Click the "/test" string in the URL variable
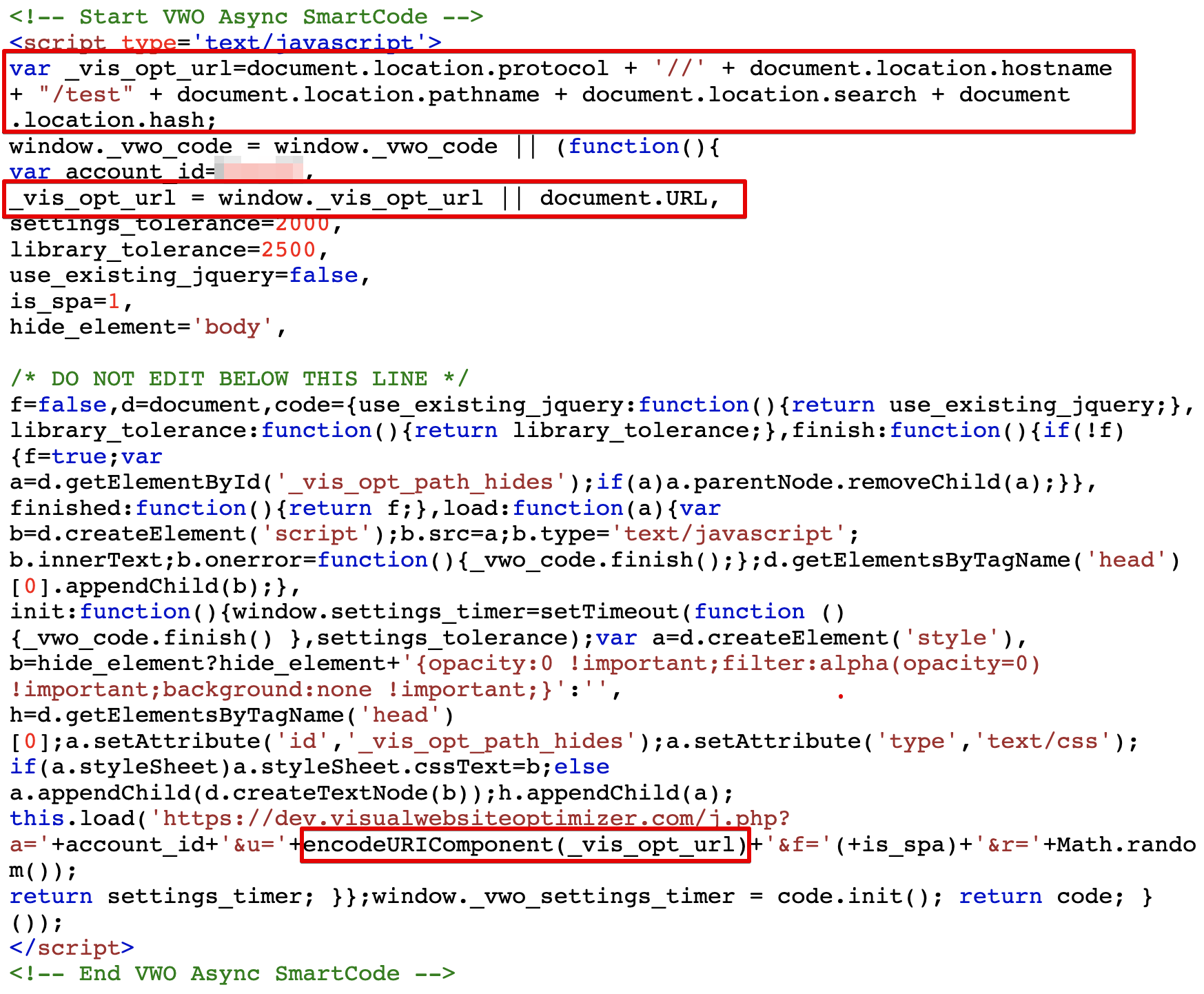 pyautogui.click(x=86, y=94)
